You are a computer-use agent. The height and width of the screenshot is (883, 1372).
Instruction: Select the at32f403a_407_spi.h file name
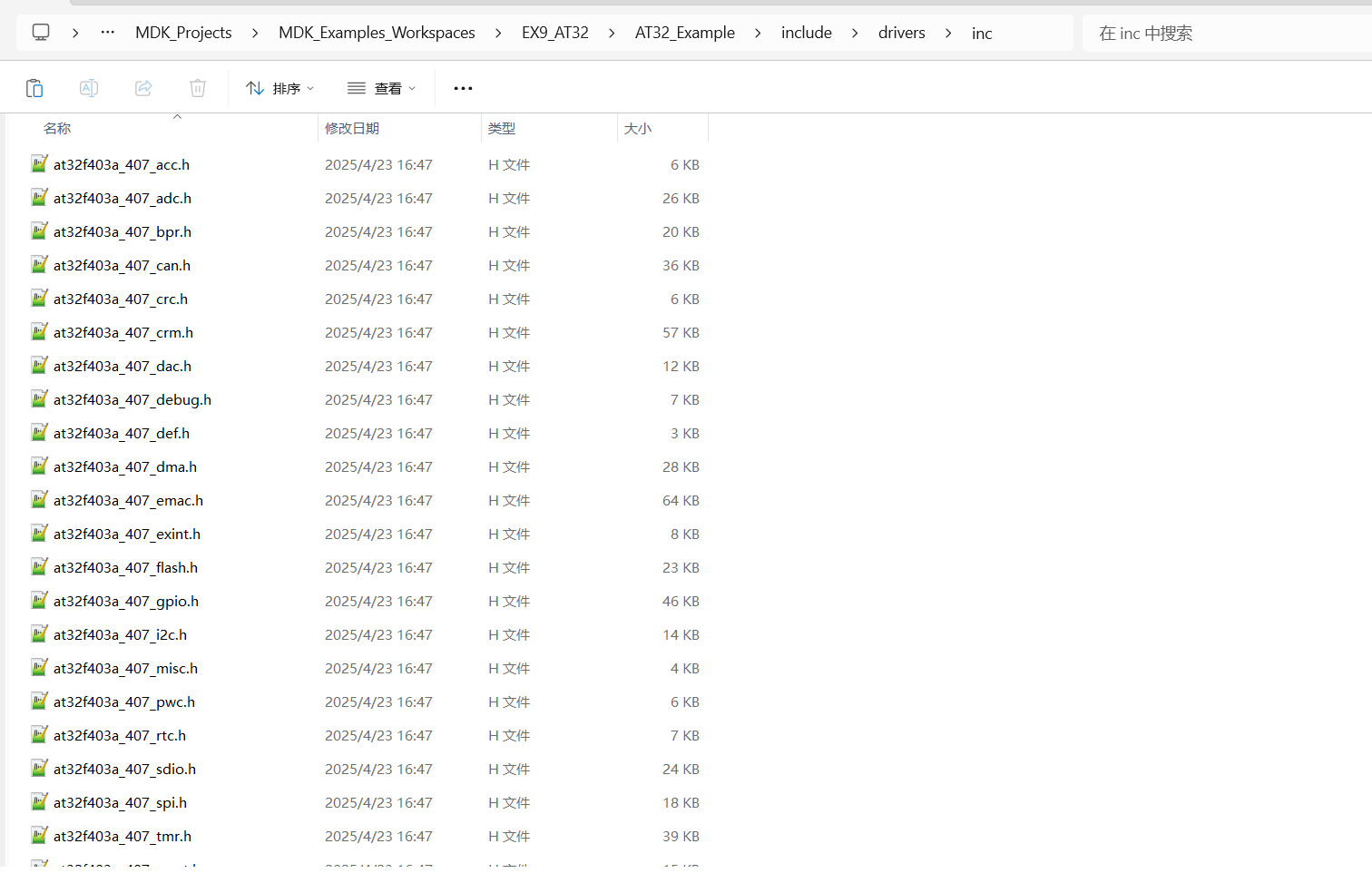120,802
